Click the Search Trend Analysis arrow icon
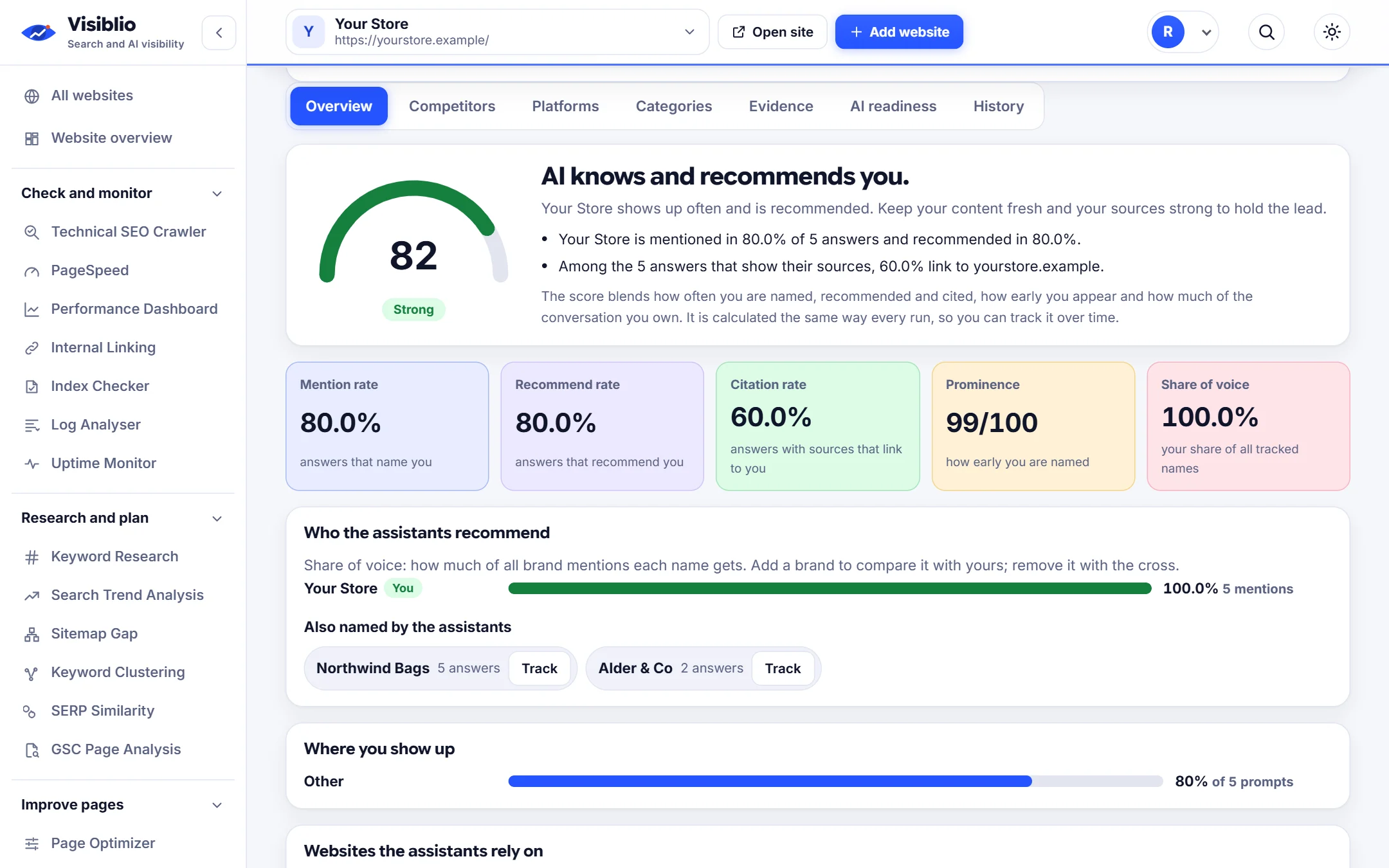 [32, 595]
